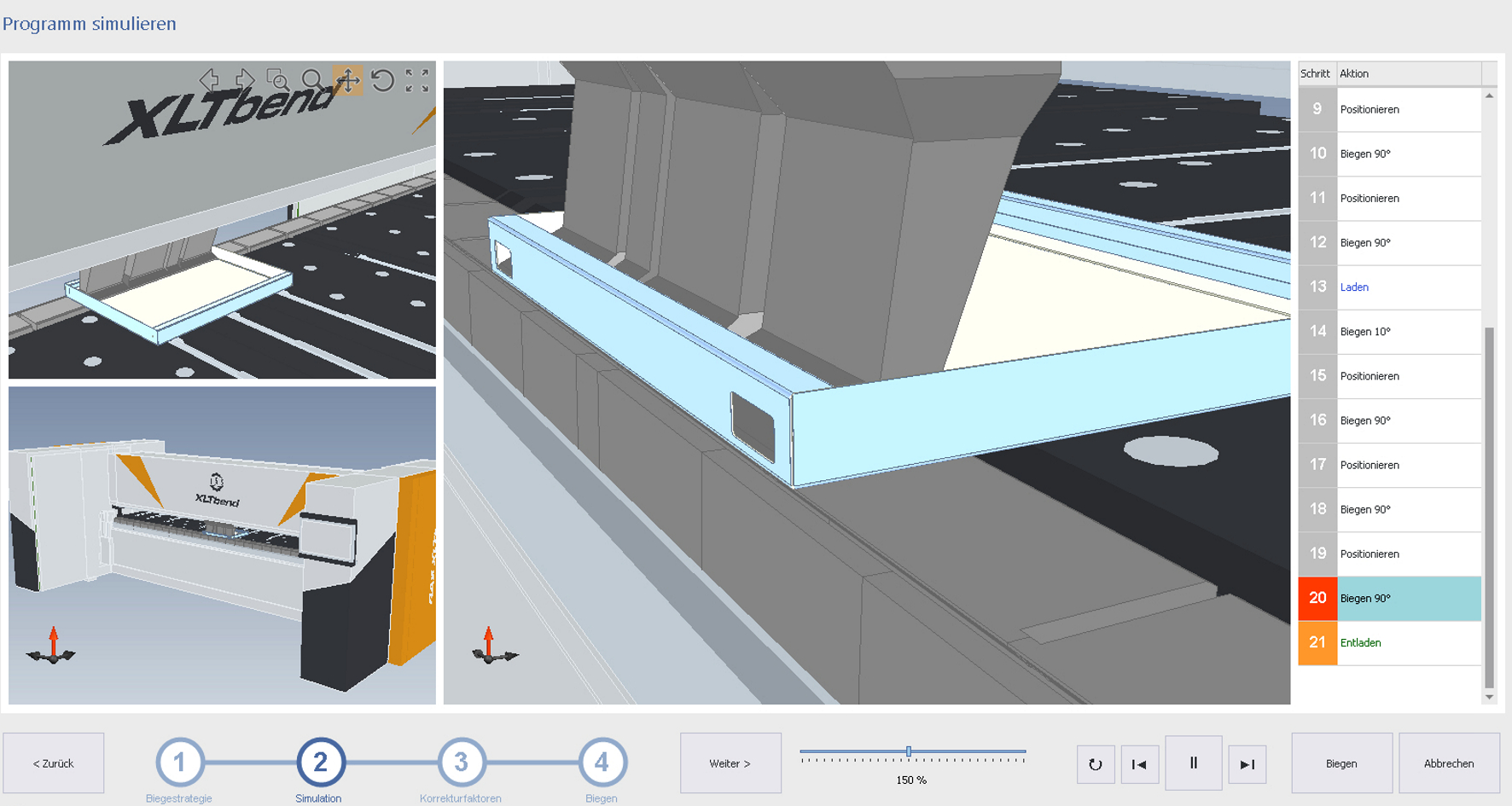Activate the zoom-to-region magnifier tool

[x=278, y=81]
